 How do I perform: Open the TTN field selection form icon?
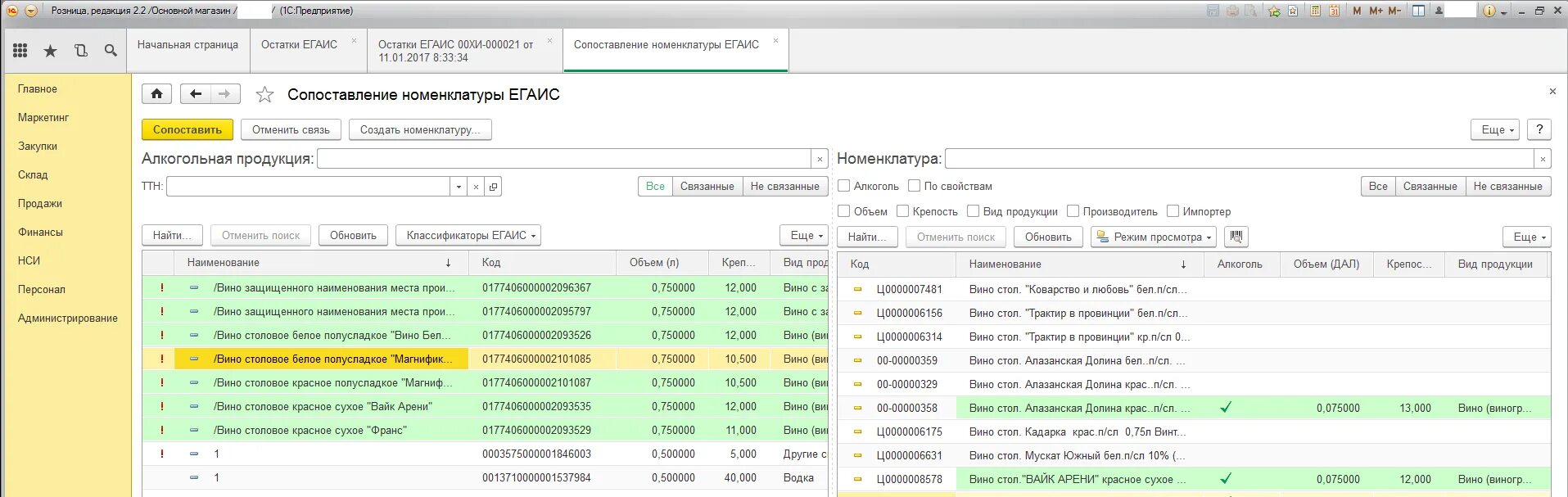[493, 187]
